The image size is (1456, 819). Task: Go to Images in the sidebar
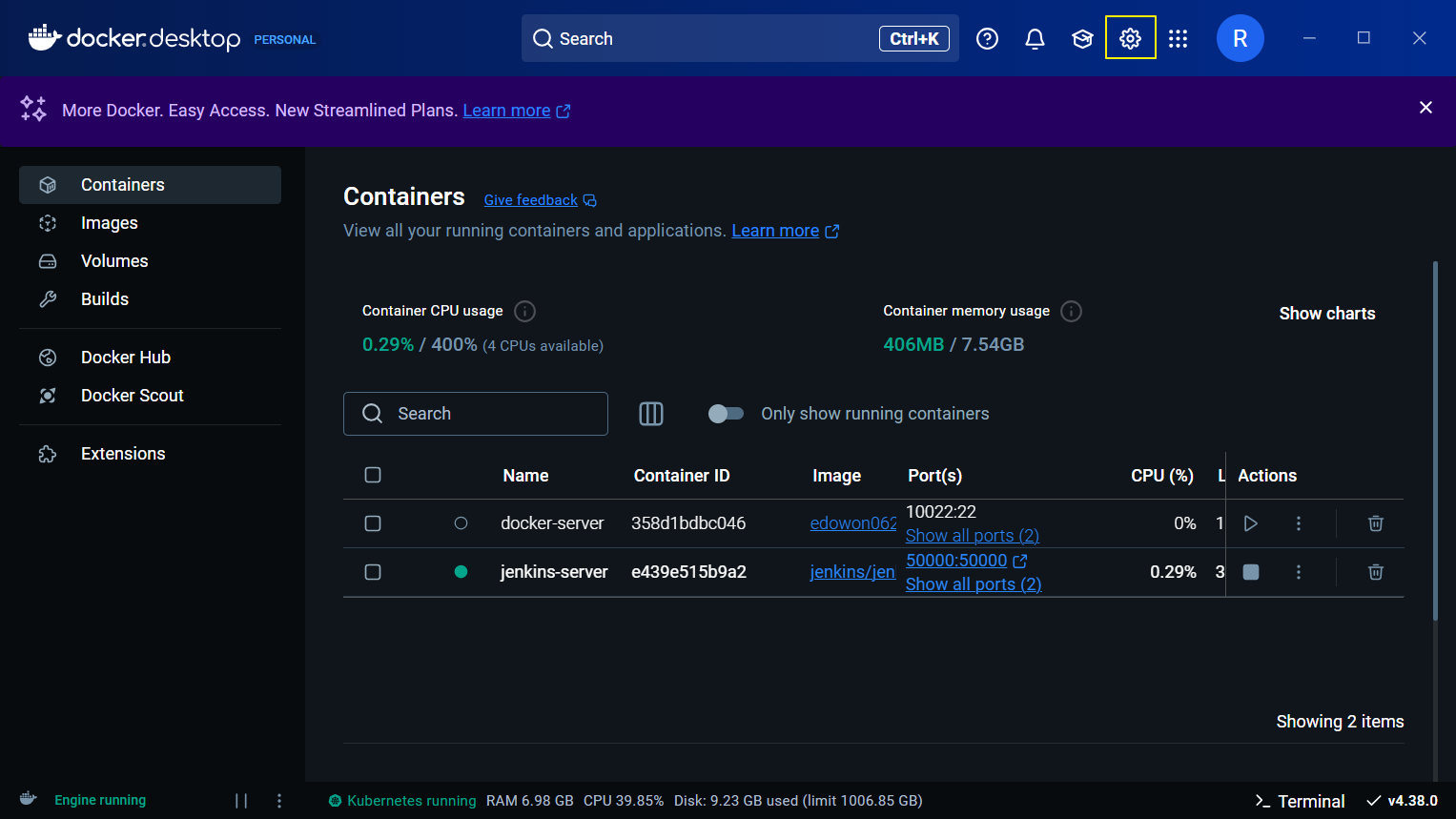[150, 223]
